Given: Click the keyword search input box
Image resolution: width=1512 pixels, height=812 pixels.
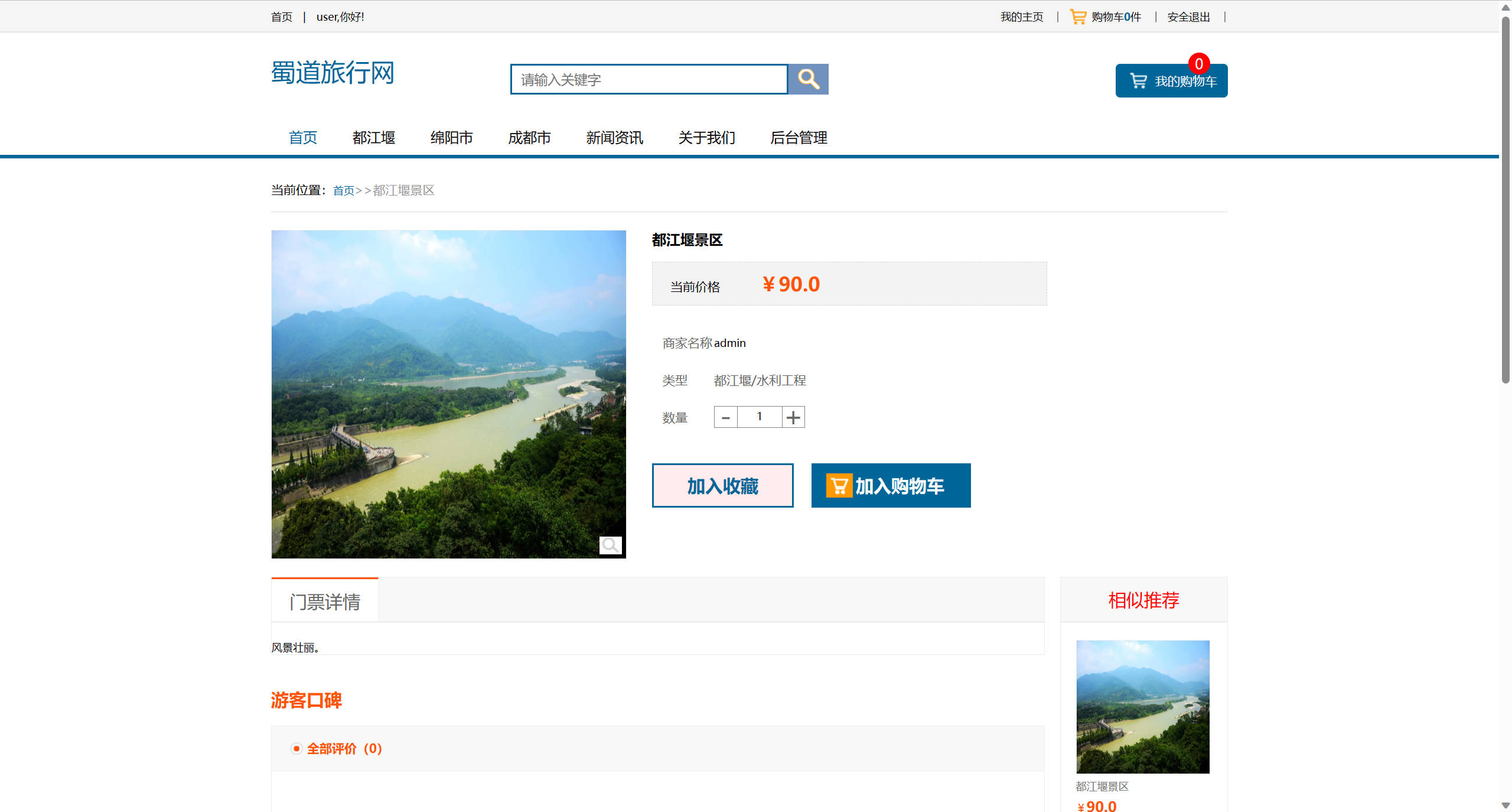Looking at the screenshot, I should click(x=648, y=79).
